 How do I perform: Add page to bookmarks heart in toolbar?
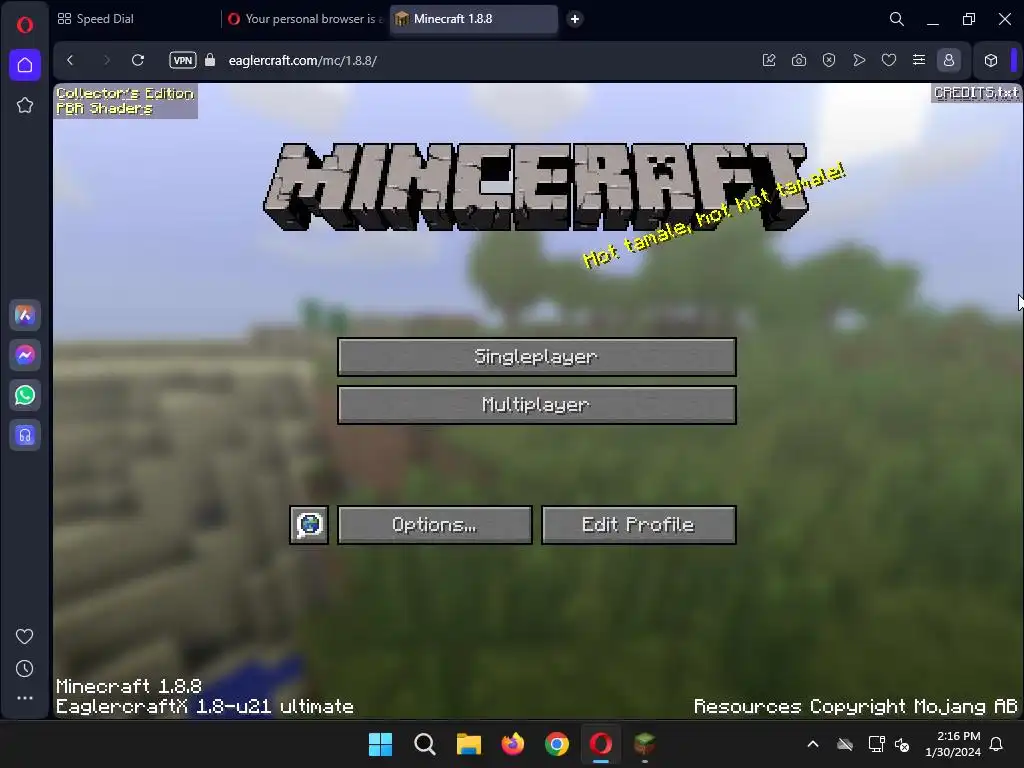pos(889,60)
